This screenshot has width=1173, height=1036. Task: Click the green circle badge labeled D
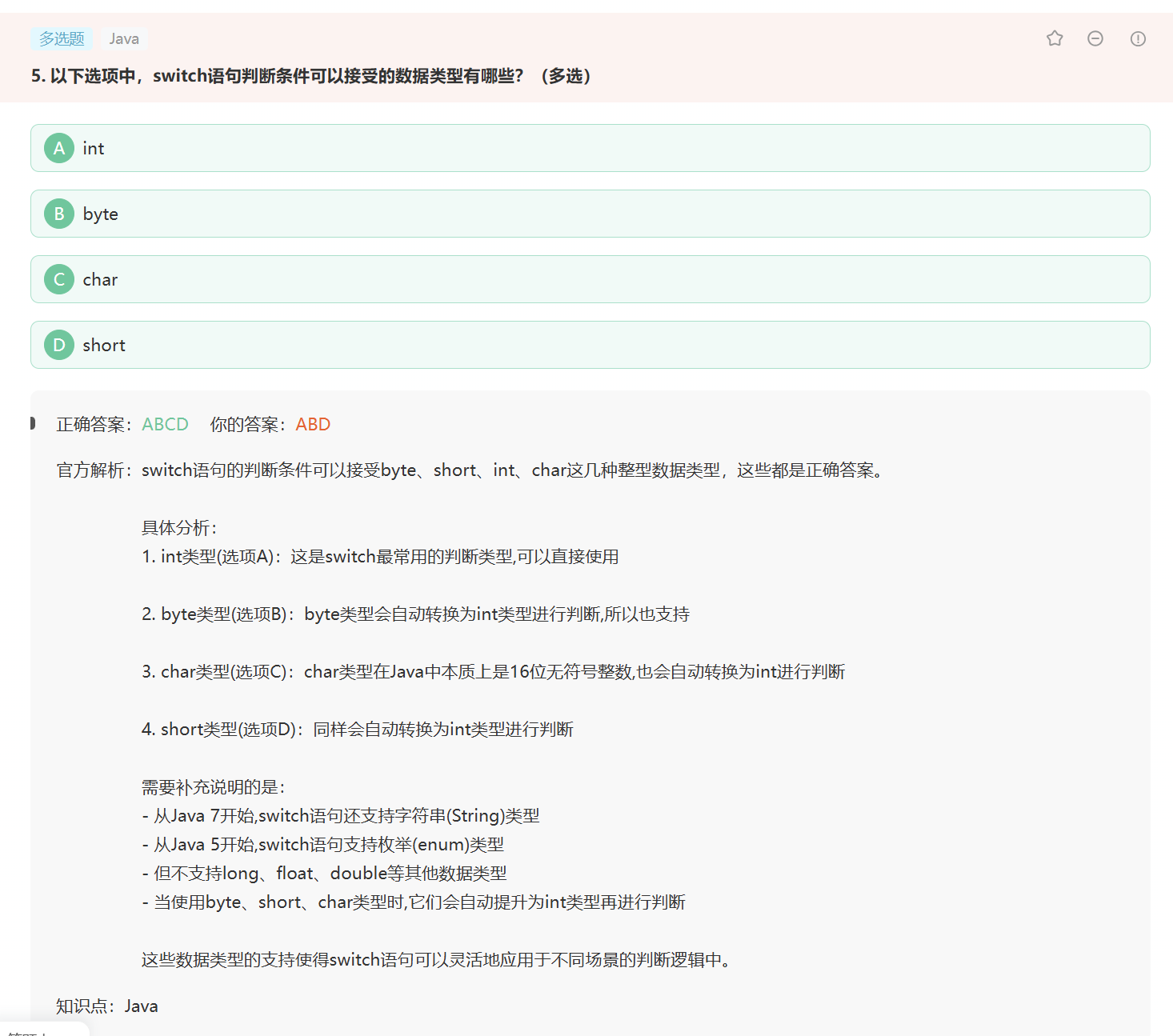coord(58,345)
